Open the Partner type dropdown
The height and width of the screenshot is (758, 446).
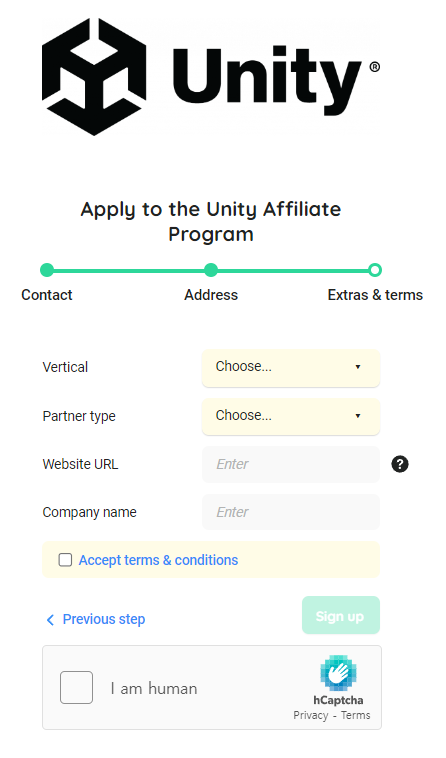(291, 416)
